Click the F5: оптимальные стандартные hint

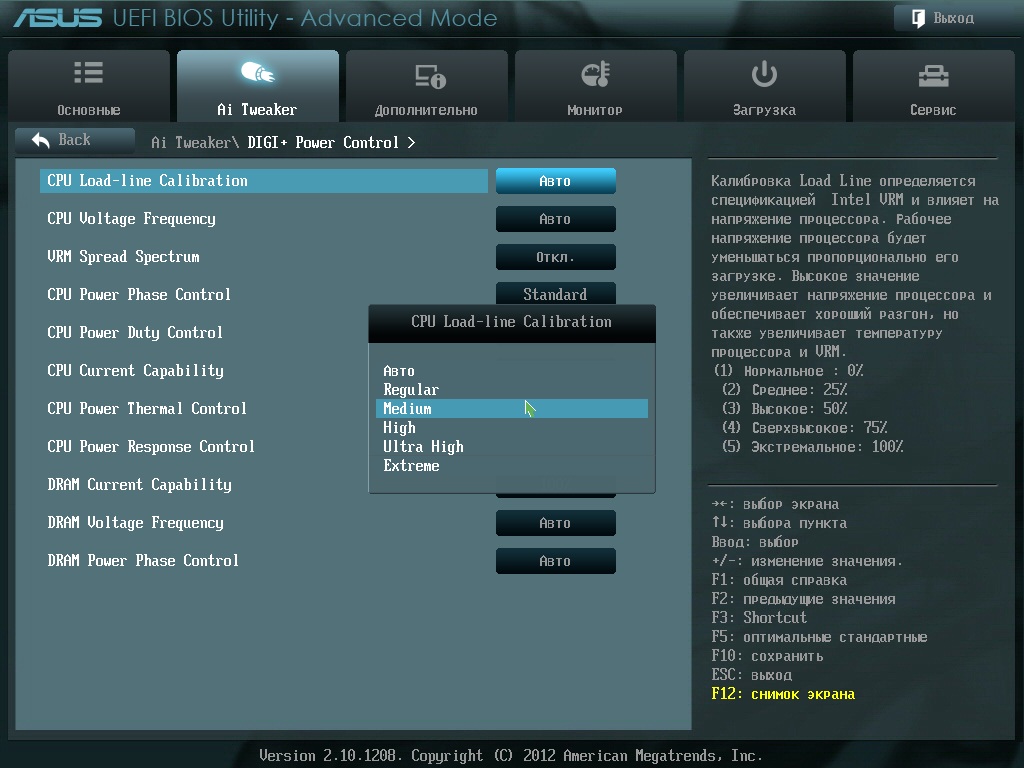pyautogui.click(x=820, y=637)
